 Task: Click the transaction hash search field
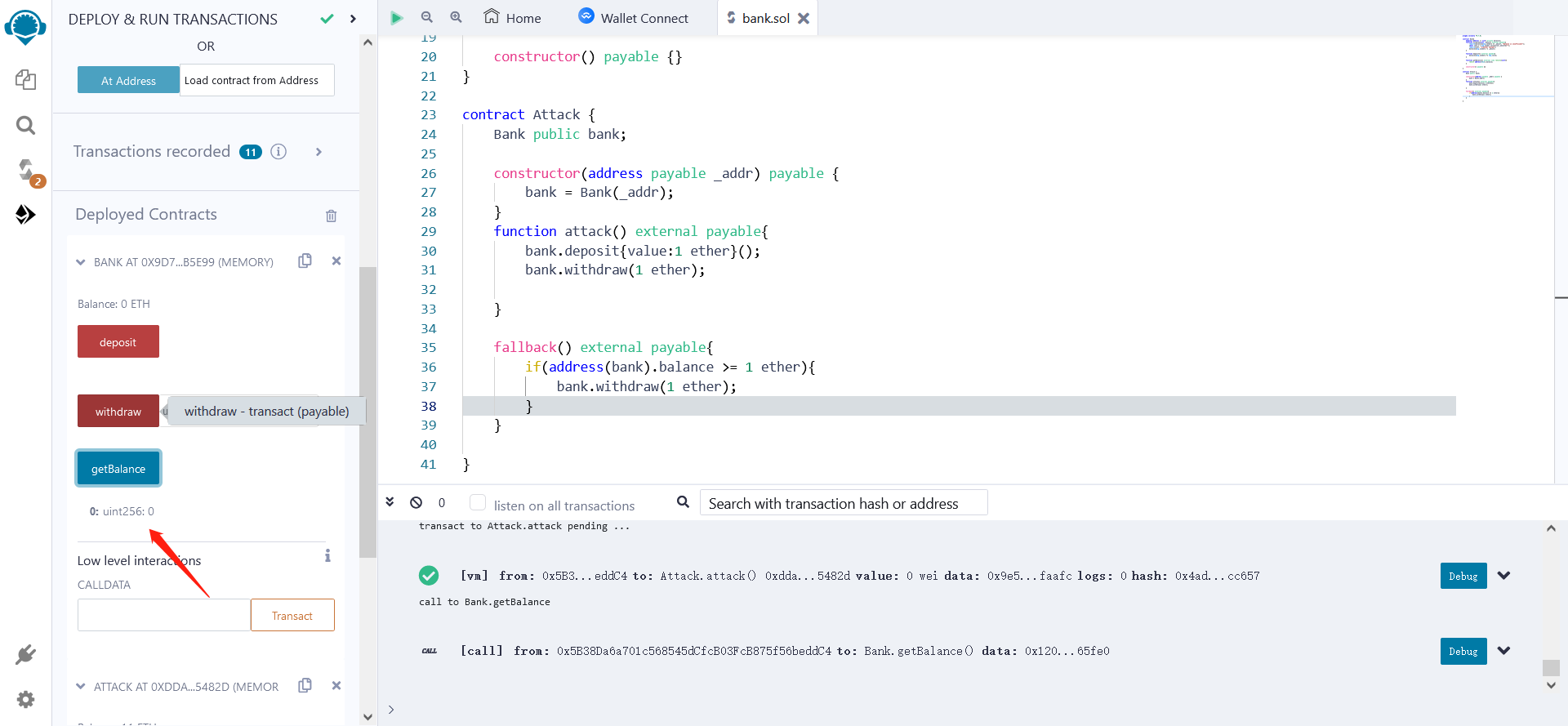point(844,502)
